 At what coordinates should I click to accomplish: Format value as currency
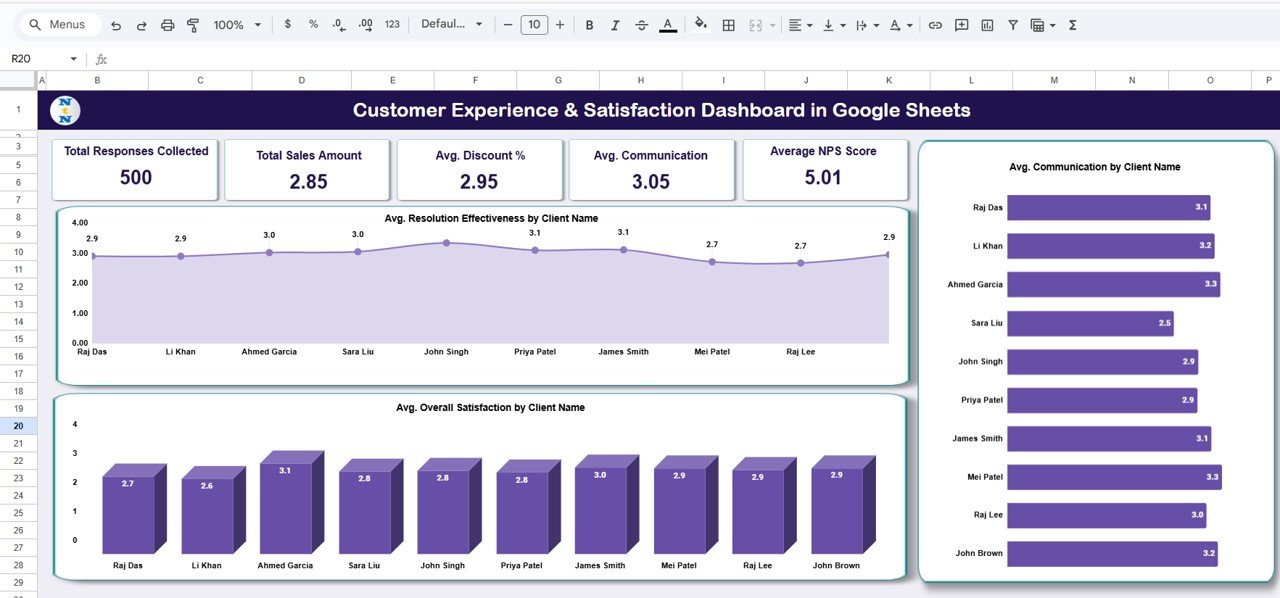click(x=287, y=24)
